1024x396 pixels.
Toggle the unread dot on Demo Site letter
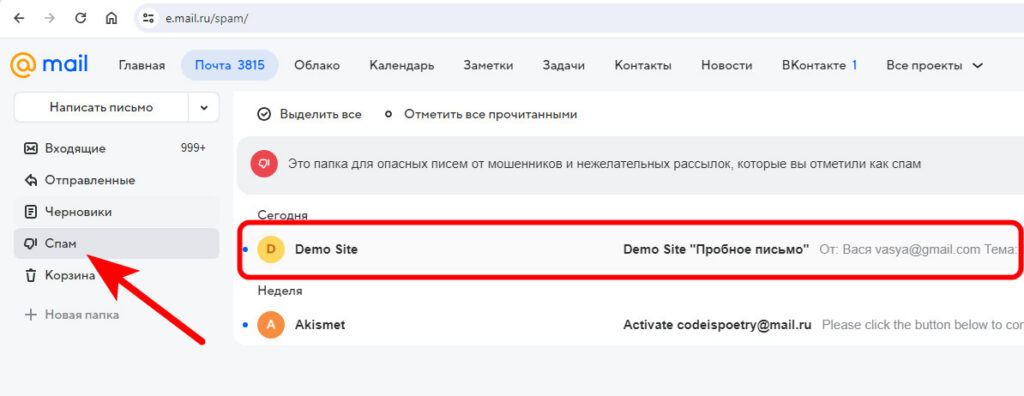tap(245, 249)
